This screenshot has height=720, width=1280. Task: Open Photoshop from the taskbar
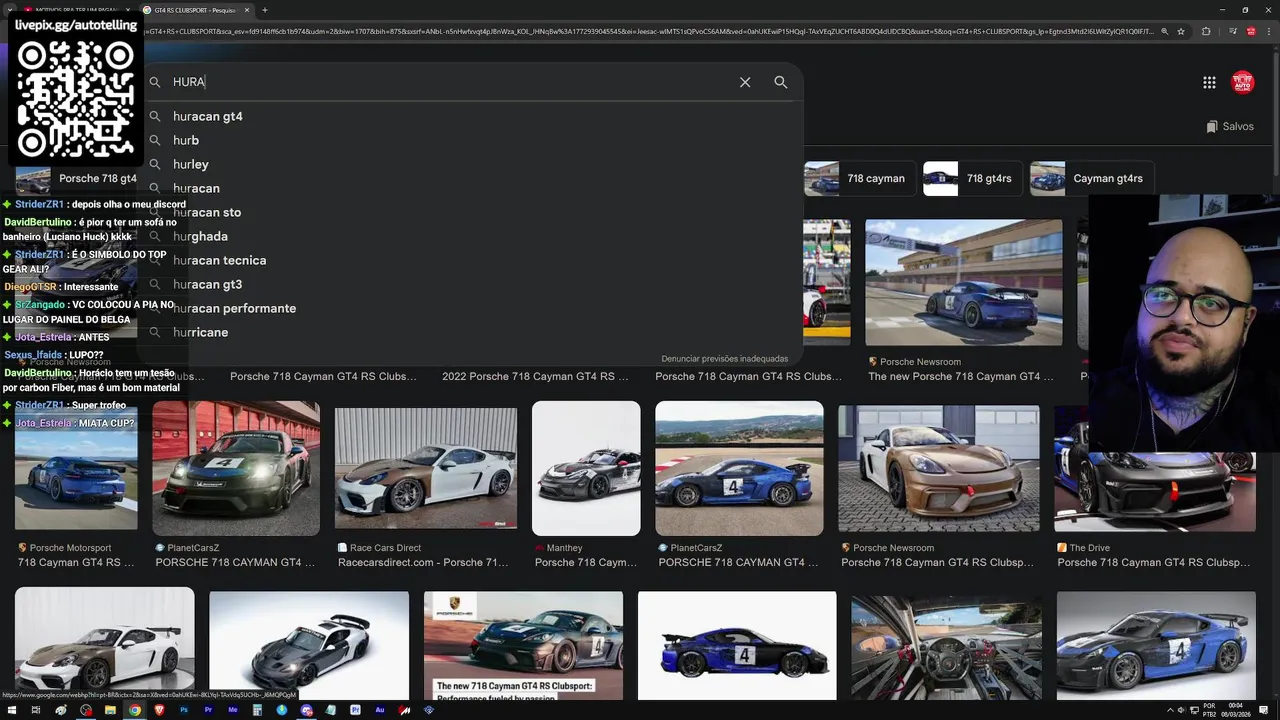[184, 710]
